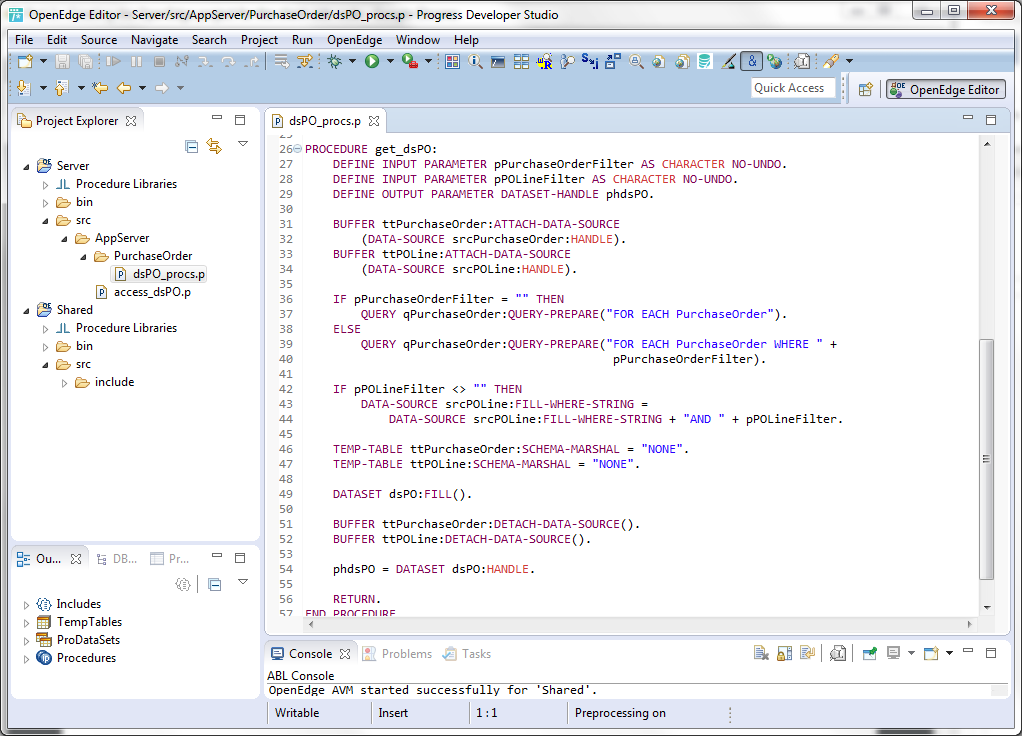Click the S-to-i toolbar icon
Image resolution: width=1022 pixels, height=736 pixels.
[589, 61]
